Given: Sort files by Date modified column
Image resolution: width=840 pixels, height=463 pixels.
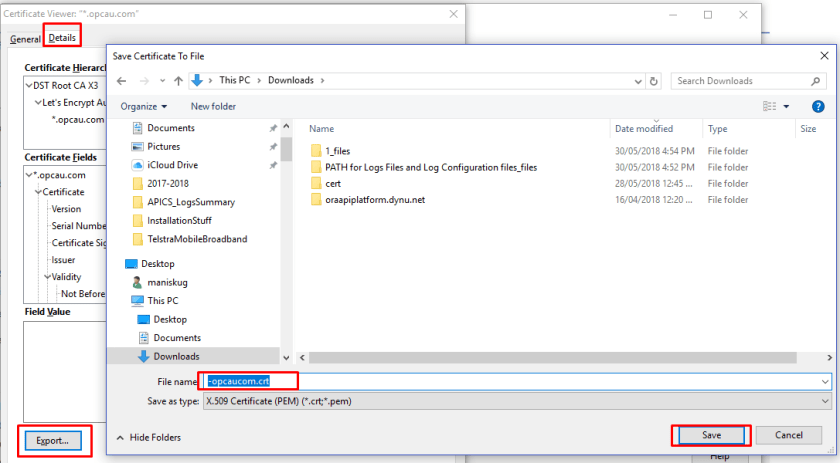Looking at the screenshot, I should click(643, 129).
